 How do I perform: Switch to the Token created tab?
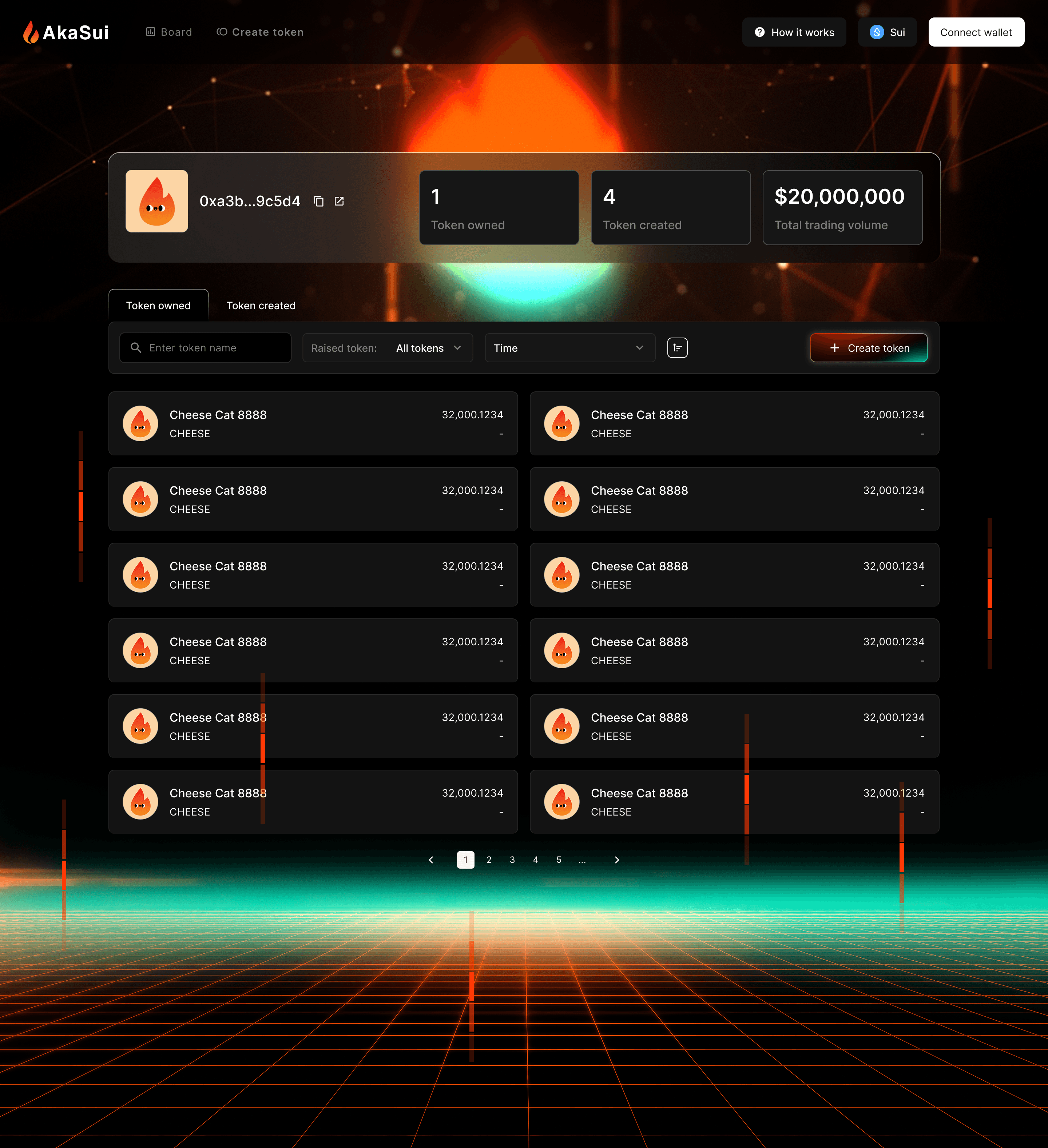[x=261, y=306]
